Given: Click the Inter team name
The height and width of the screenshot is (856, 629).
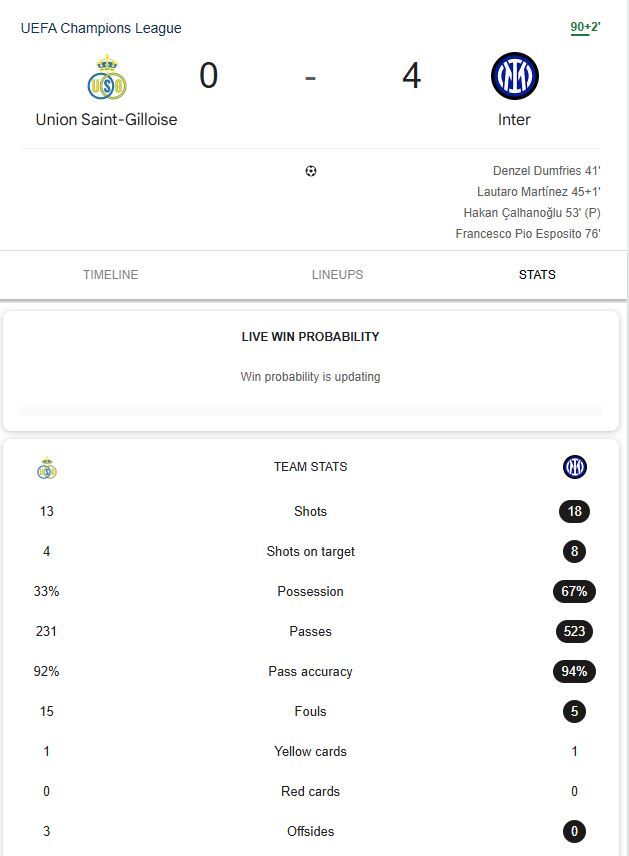Looking at the screenshot, I should click(x=514, y=119).
